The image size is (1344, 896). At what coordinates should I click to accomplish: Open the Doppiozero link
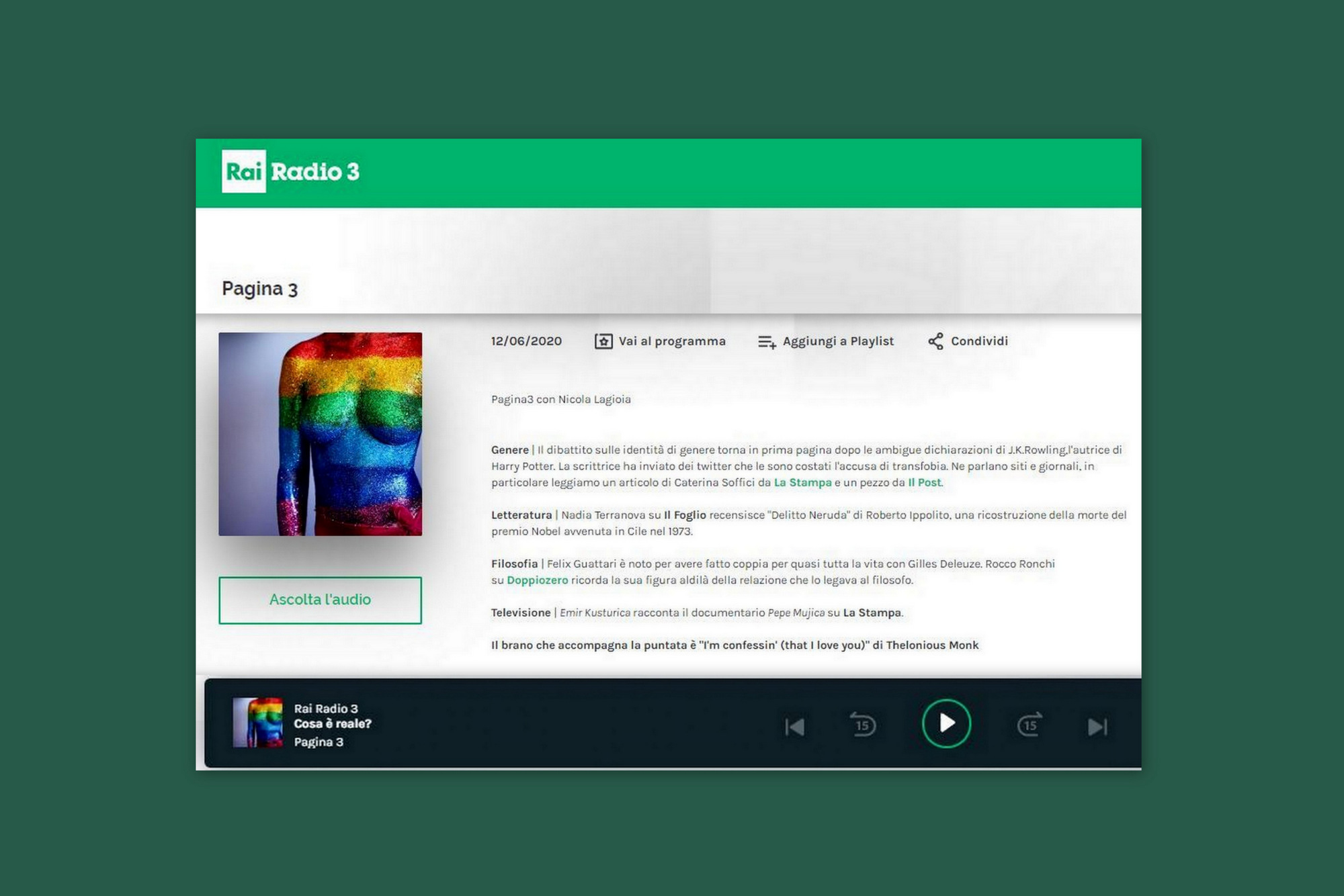(537, 580)
